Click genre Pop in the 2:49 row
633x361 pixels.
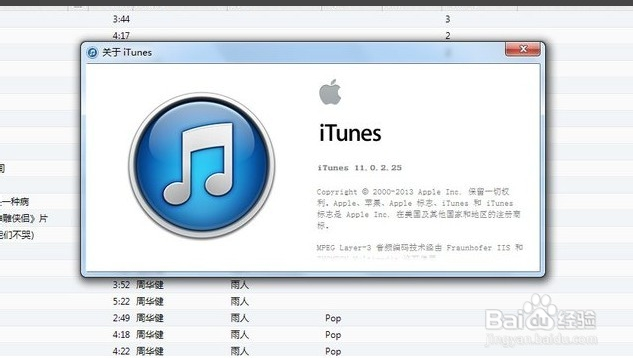[x=333, y=319]
